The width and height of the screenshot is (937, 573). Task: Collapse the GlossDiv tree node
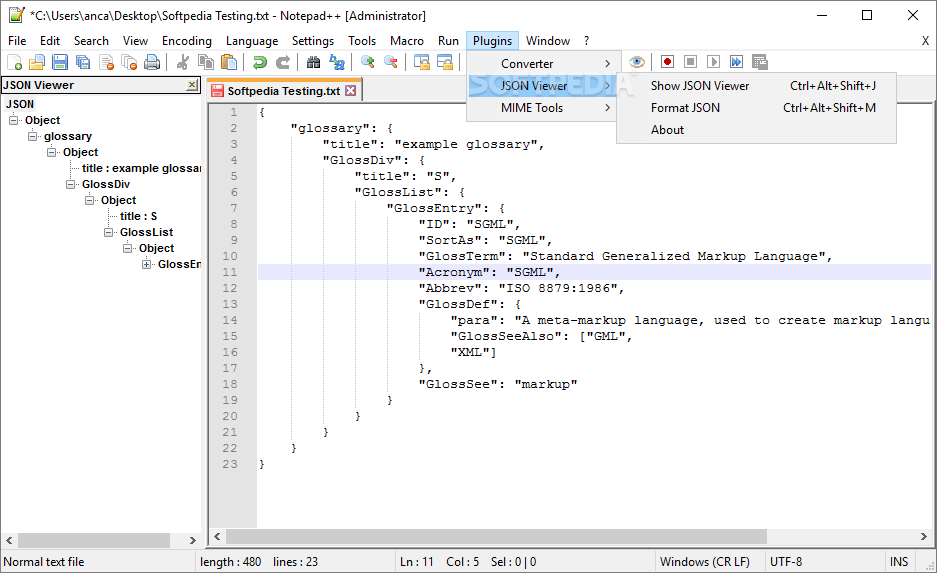pyautogui.click(x=71, y=184)
